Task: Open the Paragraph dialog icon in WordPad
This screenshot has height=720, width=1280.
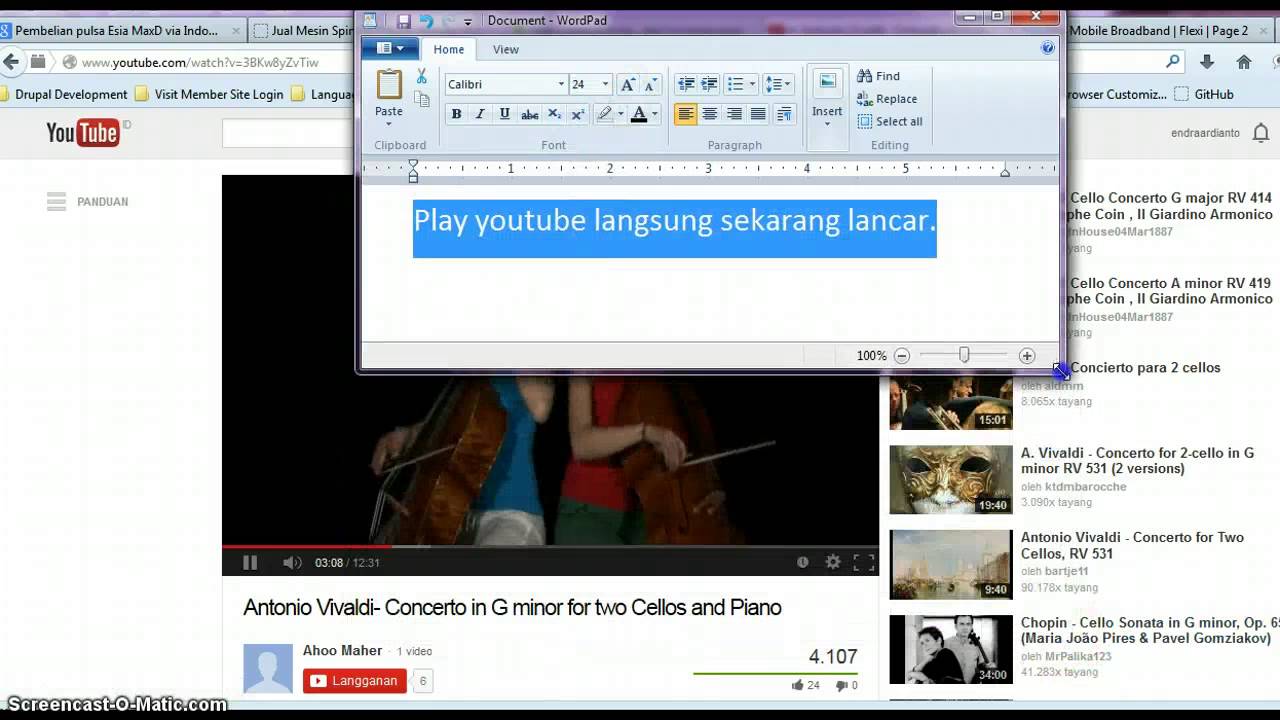Action: click(784, 114)
